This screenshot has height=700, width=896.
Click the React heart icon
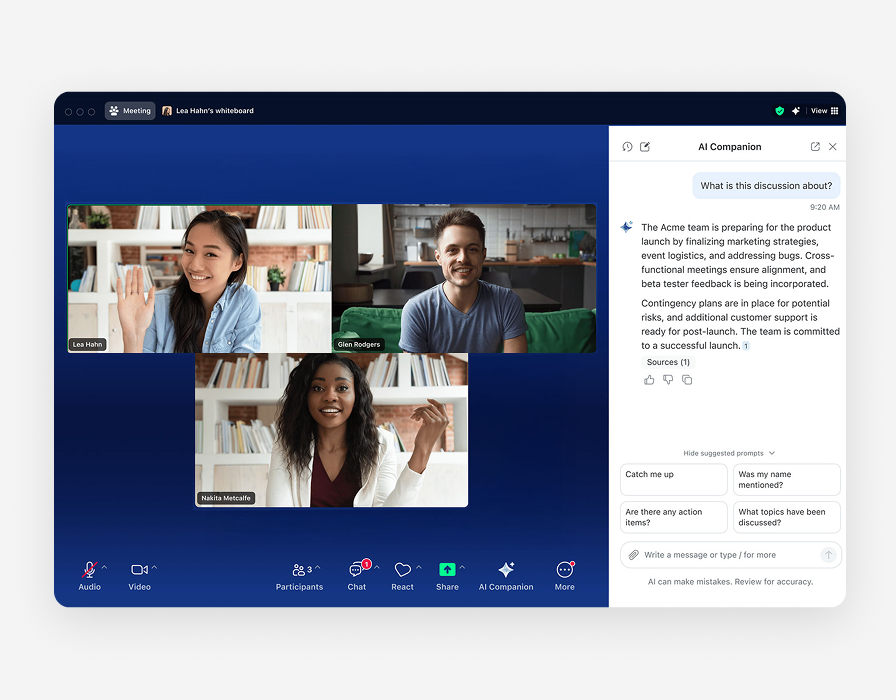coord(402,570)
